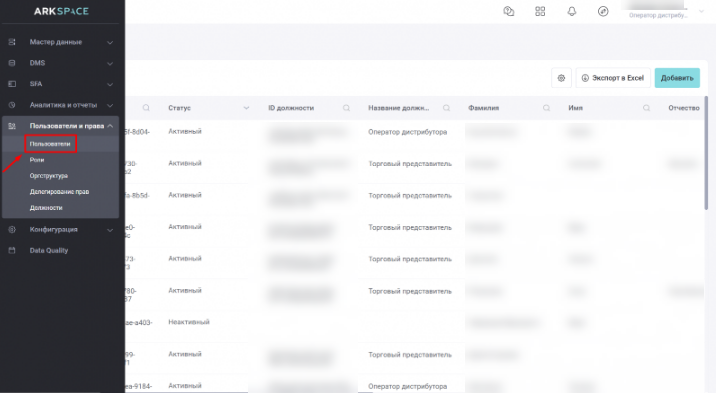Click the SFA sidebar icon
The image size is (716, 393).
click(12, 84)
